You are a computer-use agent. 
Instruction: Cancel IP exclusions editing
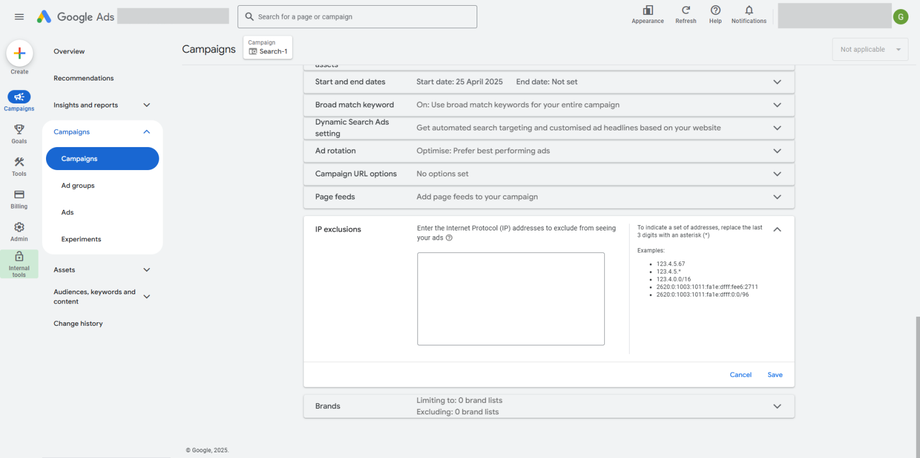[740, 375]
